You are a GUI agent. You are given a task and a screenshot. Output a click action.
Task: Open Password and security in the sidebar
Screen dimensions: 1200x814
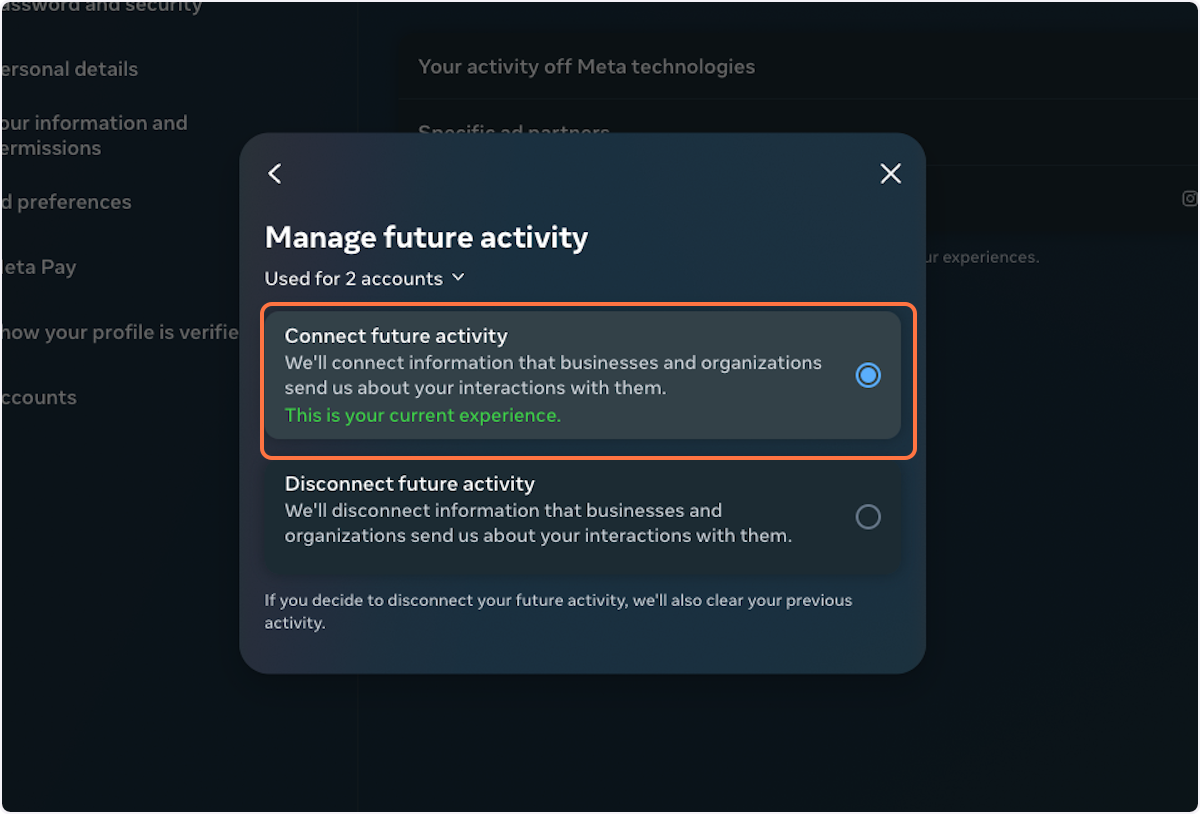(x=101, y=7)
